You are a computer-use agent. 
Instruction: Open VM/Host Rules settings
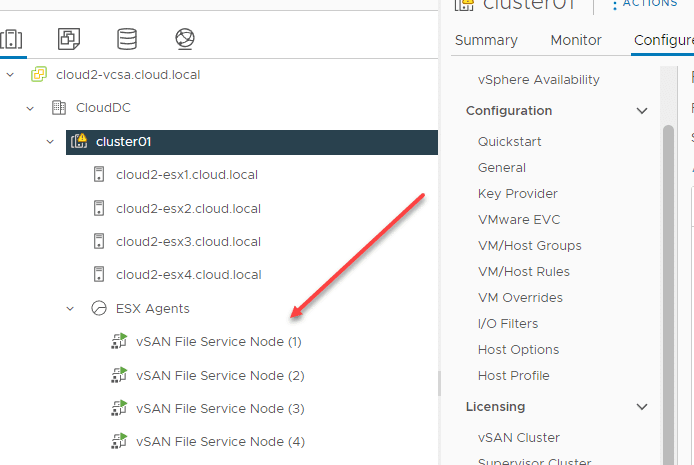524,272
